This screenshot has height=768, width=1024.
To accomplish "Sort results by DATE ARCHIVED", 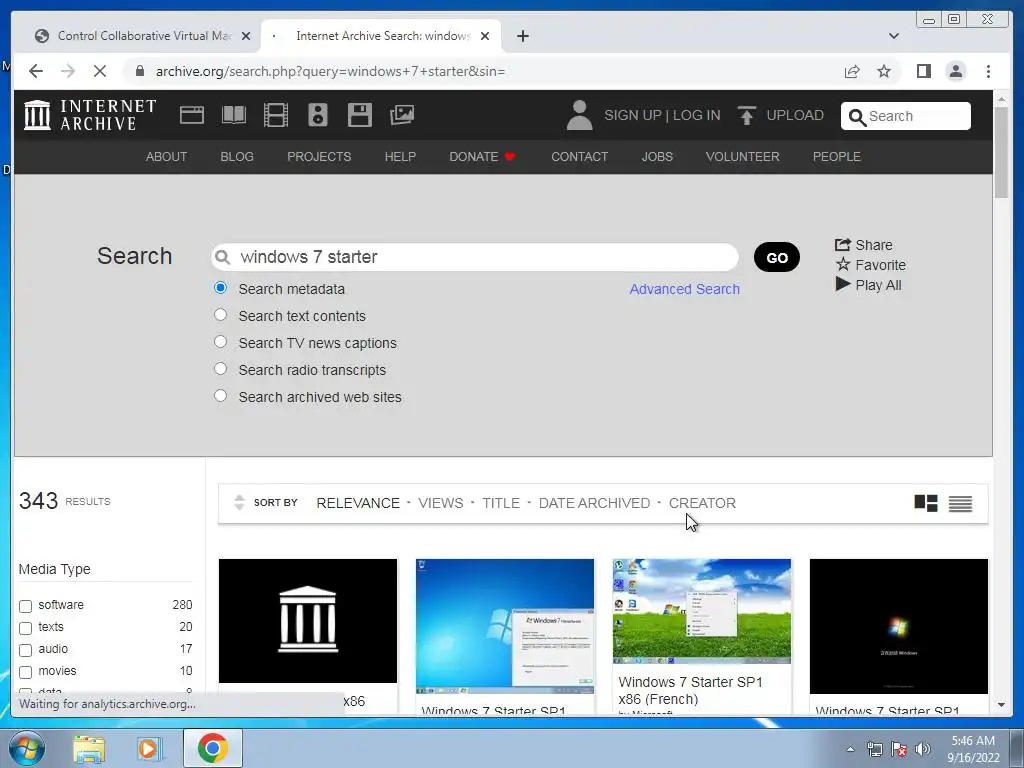I will tap(594, 503).
